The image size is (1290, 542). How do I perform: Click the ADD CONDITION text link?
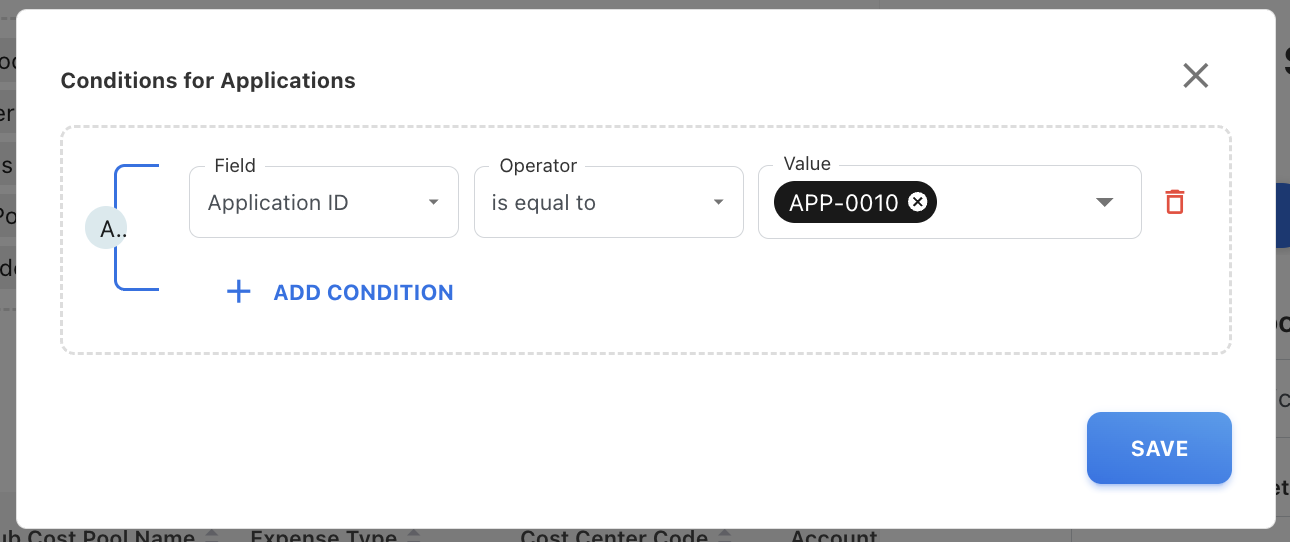pos(363,292)
